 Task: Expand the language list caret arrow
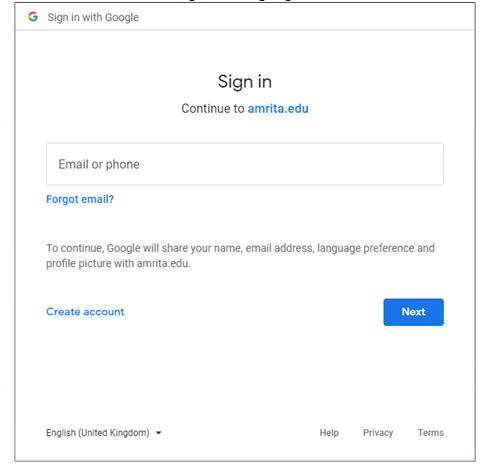[x=158, y=433]
